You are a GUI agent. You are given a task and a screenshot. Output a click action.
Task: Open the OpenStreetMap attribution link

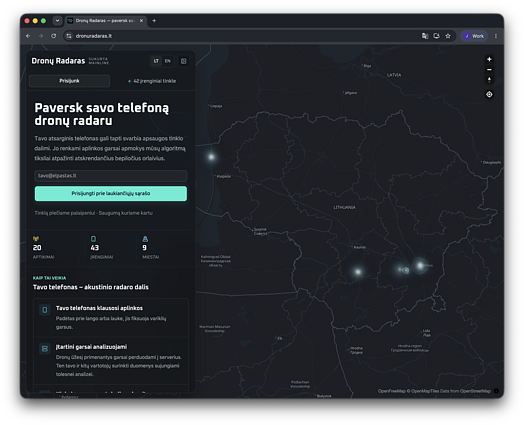tap(475, 391)
